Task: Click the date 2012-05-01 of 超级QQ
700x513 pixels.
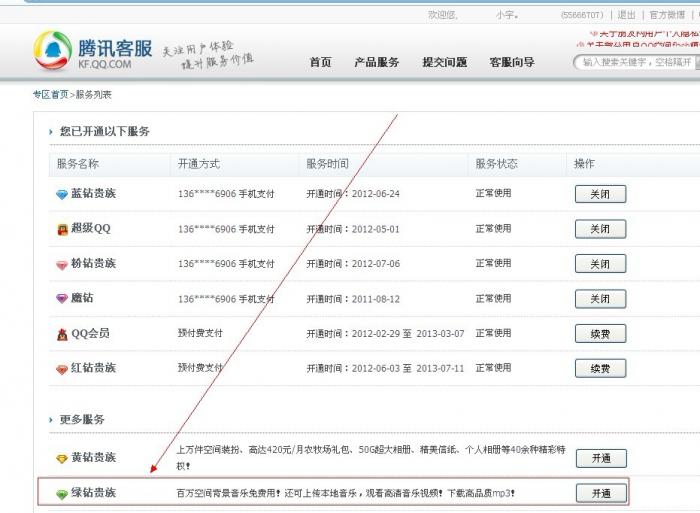Action: point(375,229)
